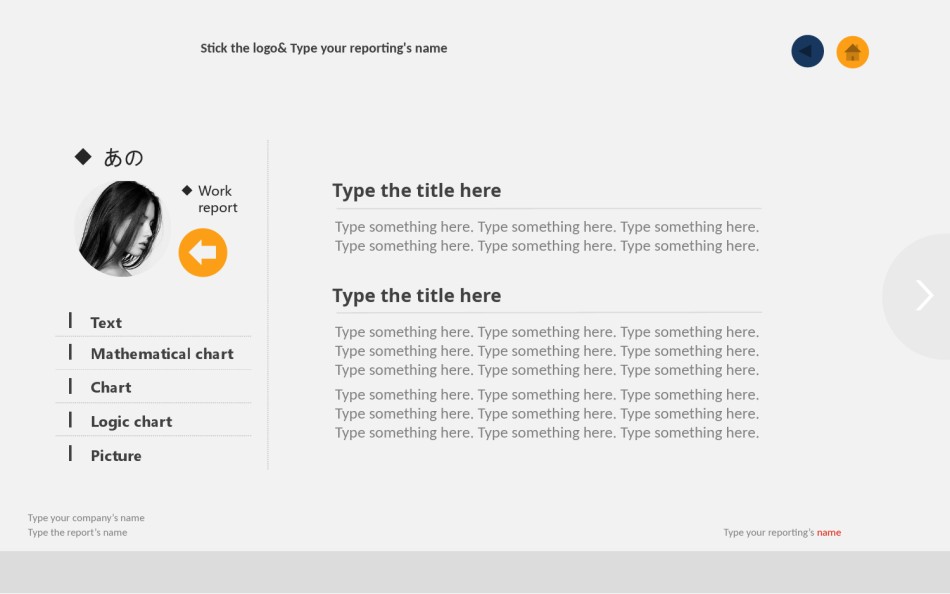The image size is (950, 594).
Task: Click the red 'name' text in footer
Action: pos(829,532)
